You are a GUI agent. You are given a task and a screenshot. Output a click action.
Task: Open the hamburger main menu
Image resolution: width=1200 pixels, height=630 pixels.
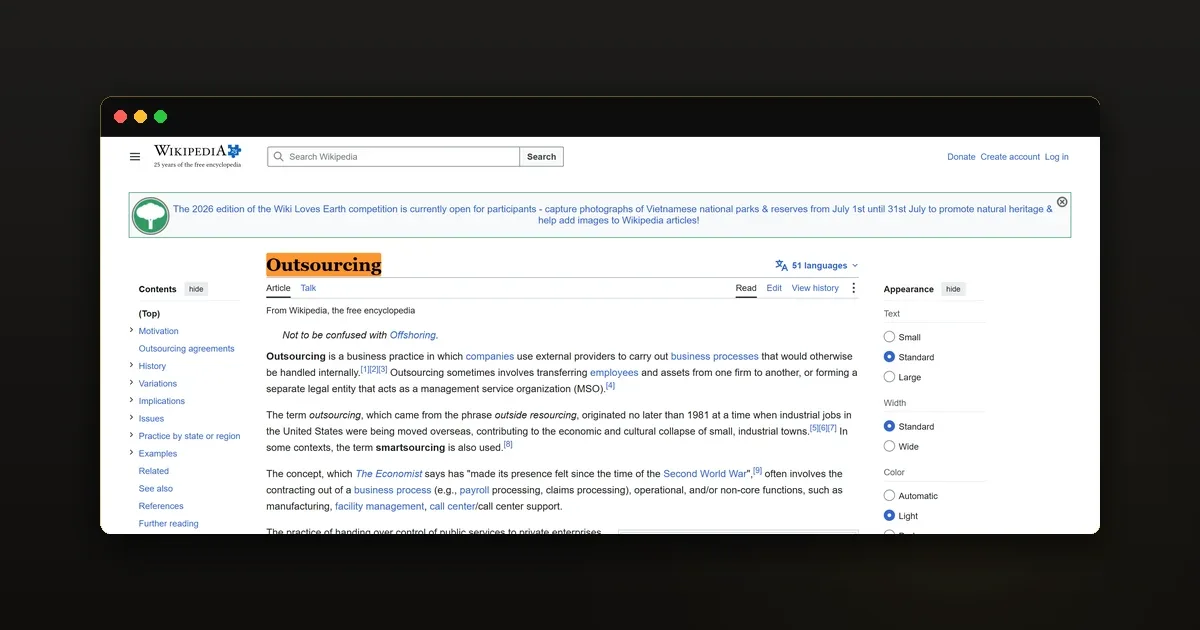click(135, 157)
